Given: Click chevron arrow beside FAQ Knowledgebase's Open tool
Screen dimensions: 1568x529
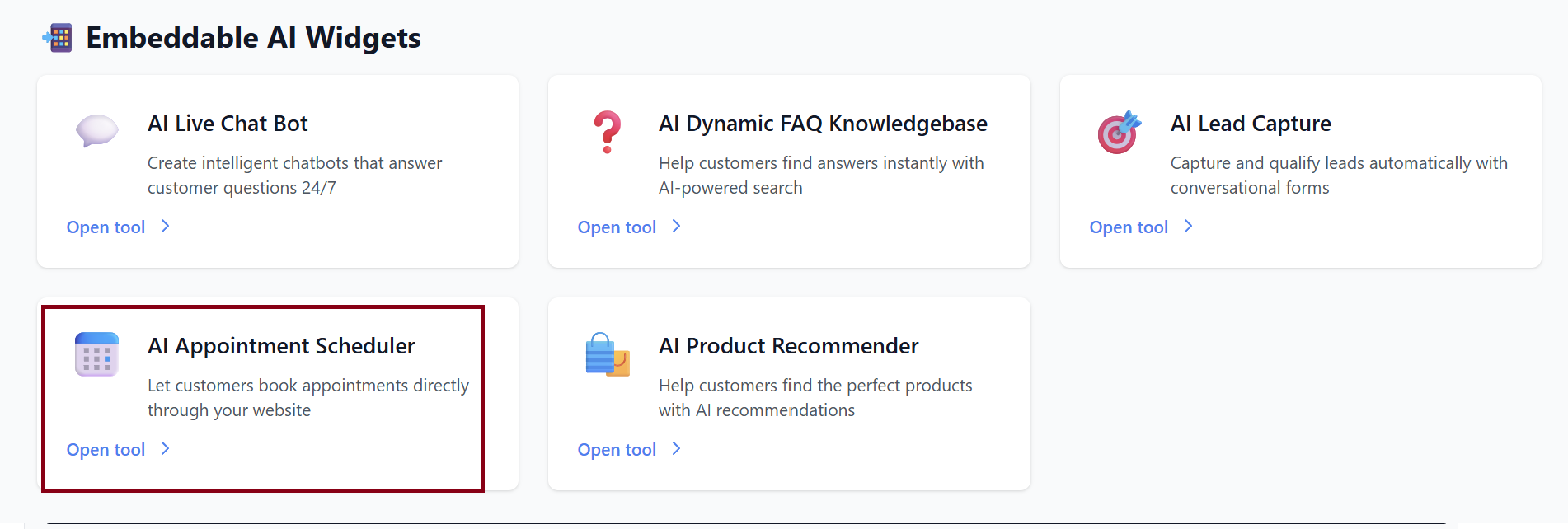Looking at the screenshot, I should pyautogui.click(x=677, y=227).
